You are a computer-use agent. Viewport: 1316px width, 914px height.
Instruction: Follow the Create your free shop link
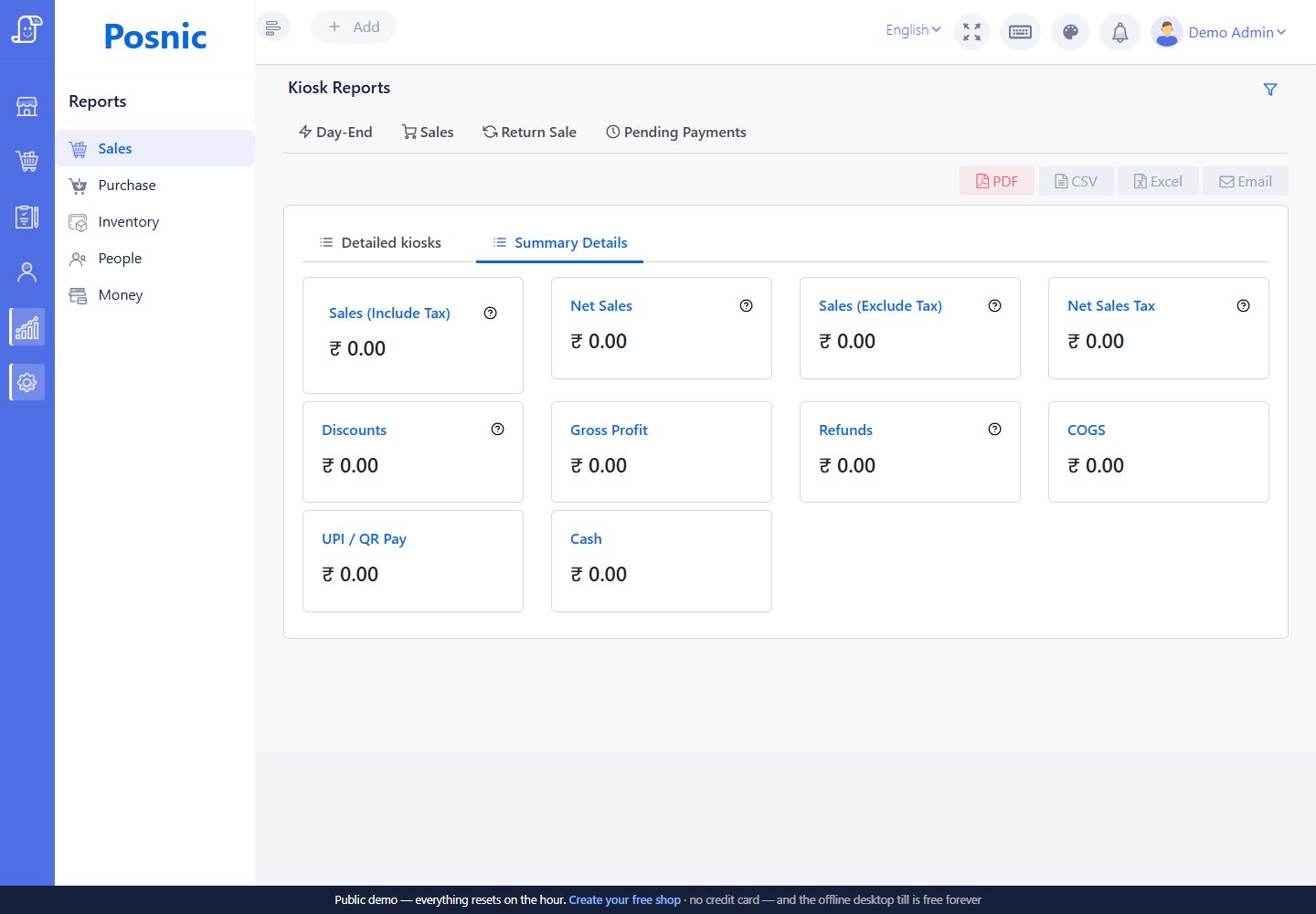[624, 899]
